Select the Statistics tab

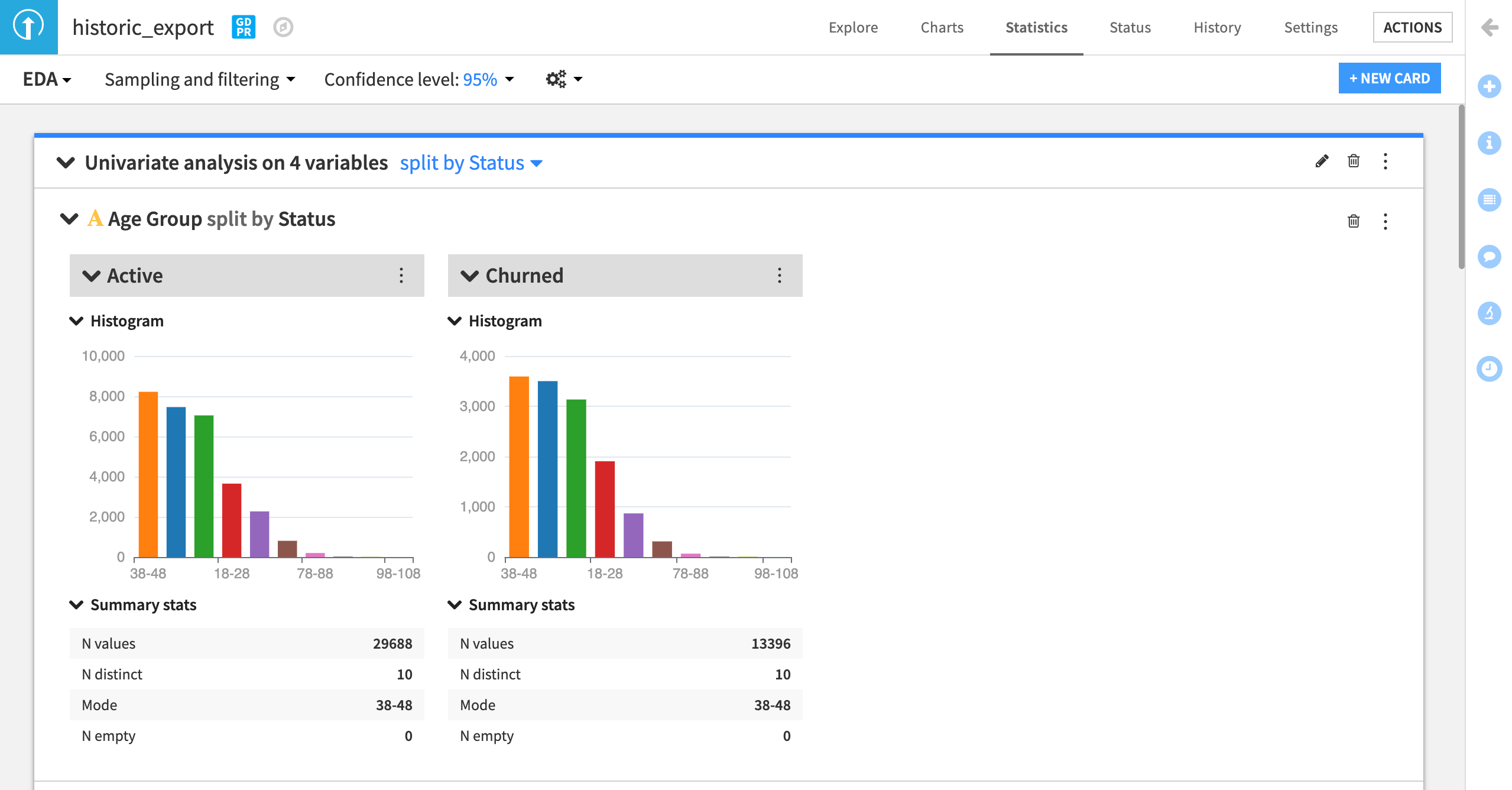coord(1036,27)
